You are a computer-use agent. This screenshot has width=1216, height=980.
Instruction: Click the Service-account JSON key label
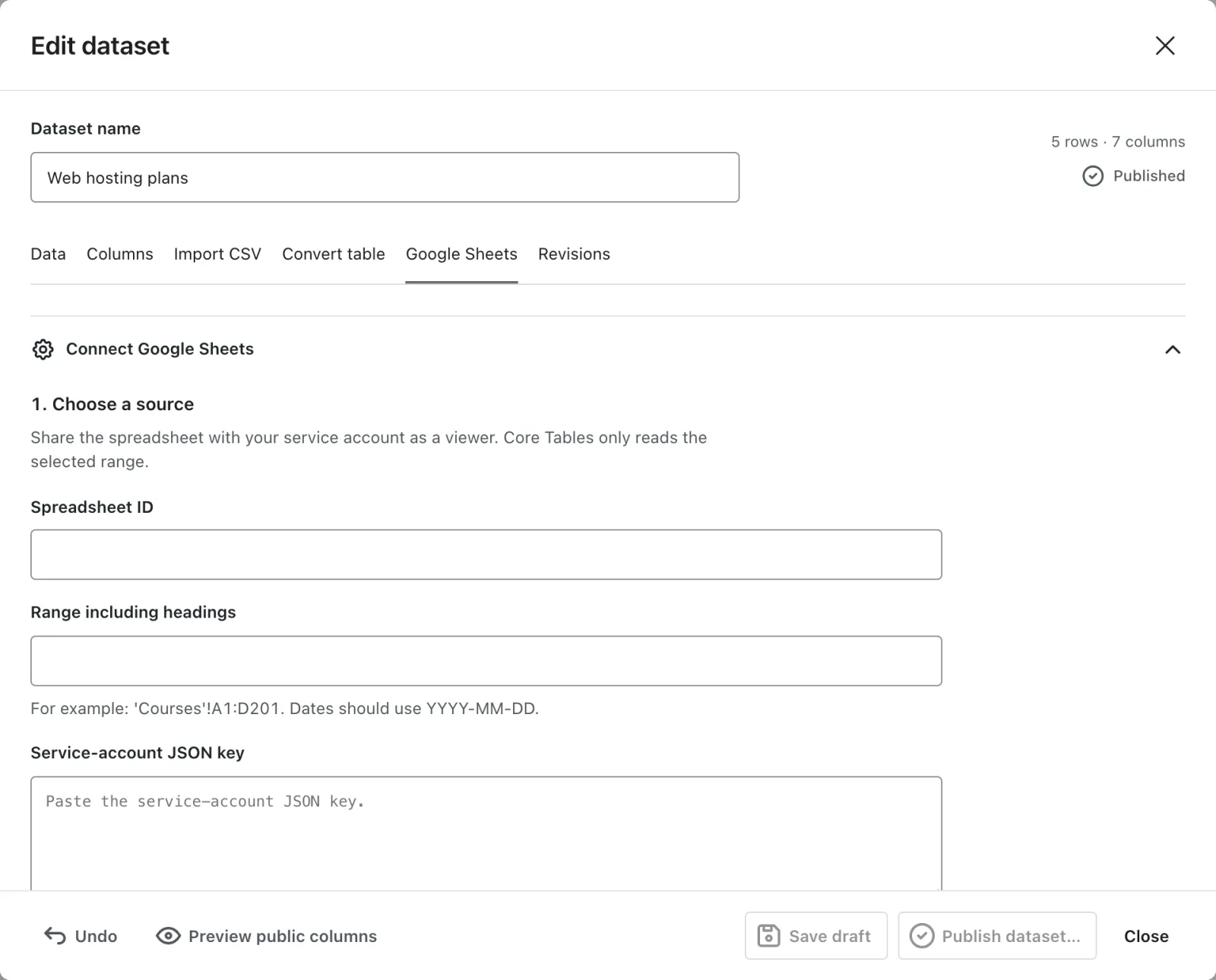coord(138,753)
